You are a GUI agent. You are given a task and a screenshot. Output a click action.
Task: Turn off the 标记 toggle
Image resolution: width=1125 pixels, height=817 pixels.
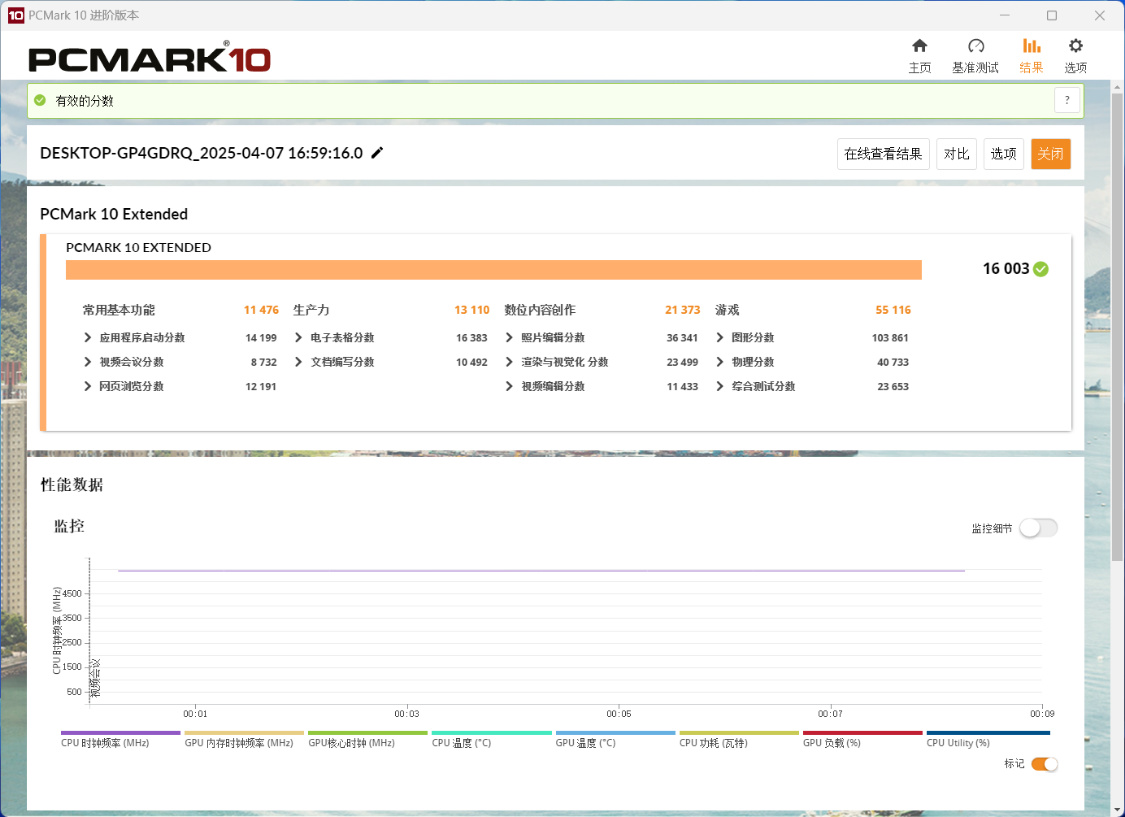1044,764
